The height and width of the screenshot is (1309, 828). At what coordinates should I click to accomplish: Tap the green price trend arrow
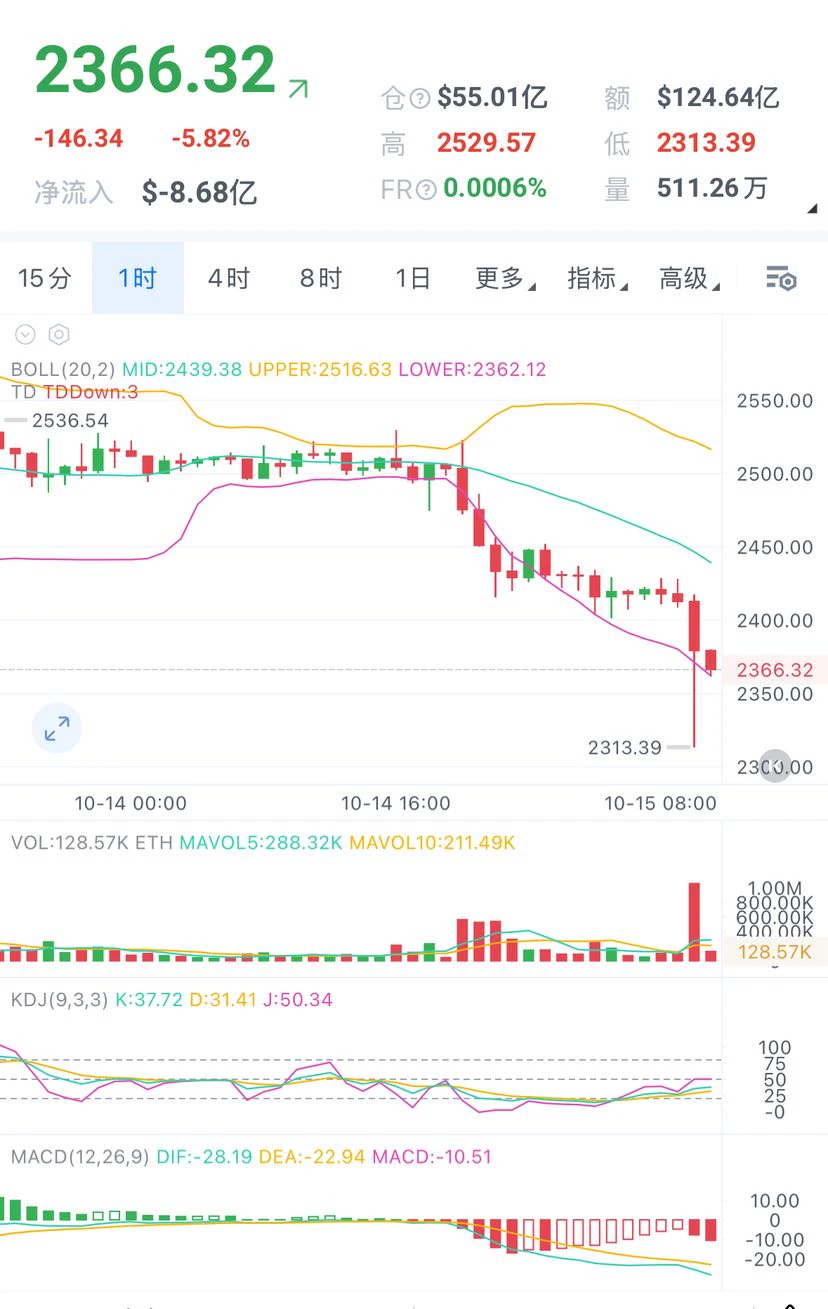297,89
